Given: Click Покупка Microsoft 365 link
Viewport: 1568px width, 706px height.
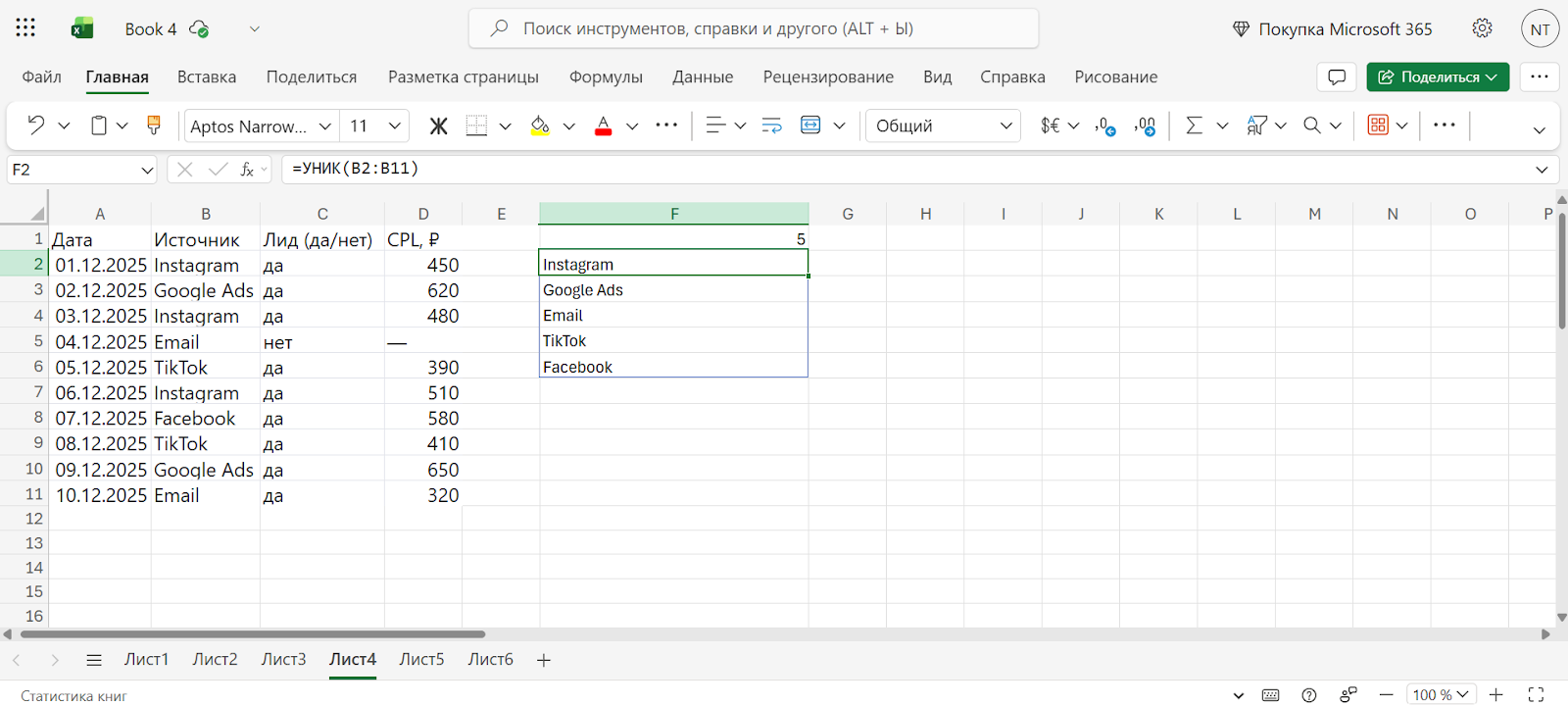Looking at the screenshot, I should 1333,29.
